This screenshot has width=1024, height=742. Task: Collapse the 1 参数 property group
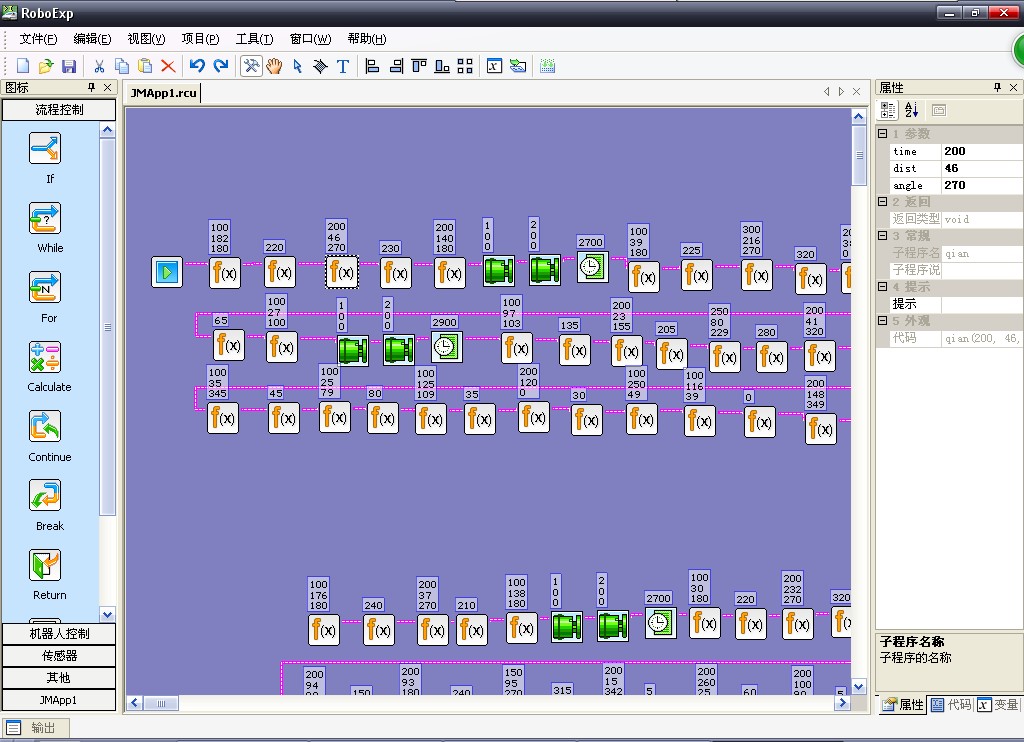point(883,133)
